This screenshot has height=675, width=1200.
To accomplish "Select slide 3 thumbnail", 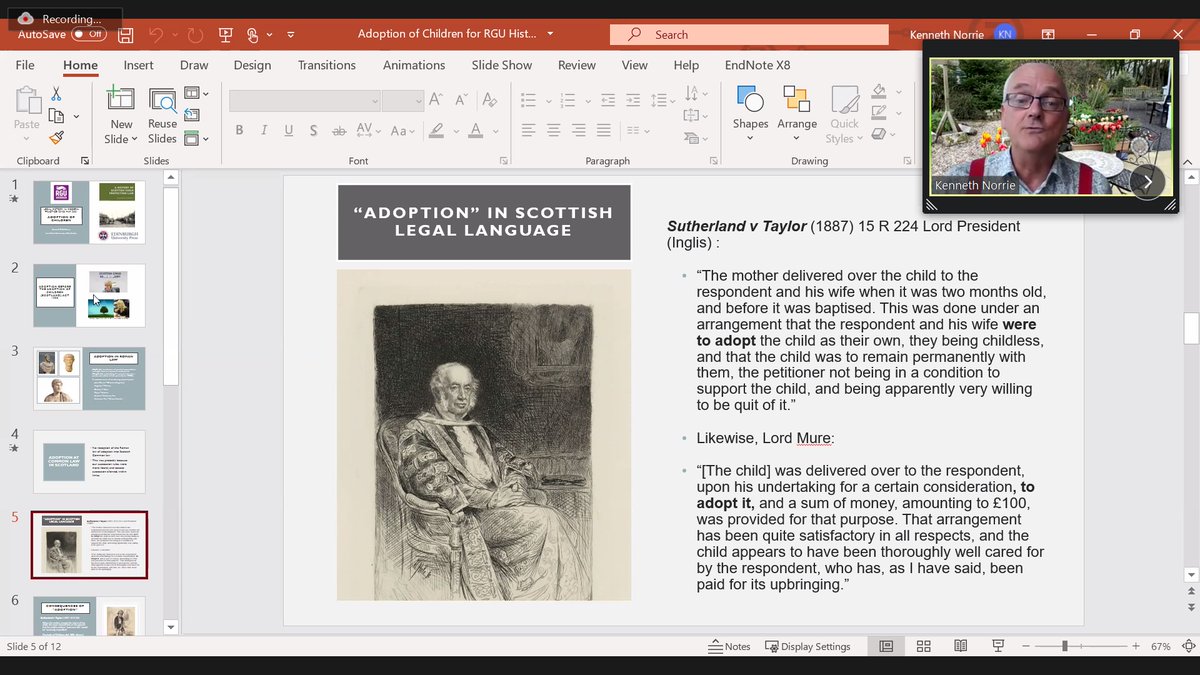I will coord(89,378).
